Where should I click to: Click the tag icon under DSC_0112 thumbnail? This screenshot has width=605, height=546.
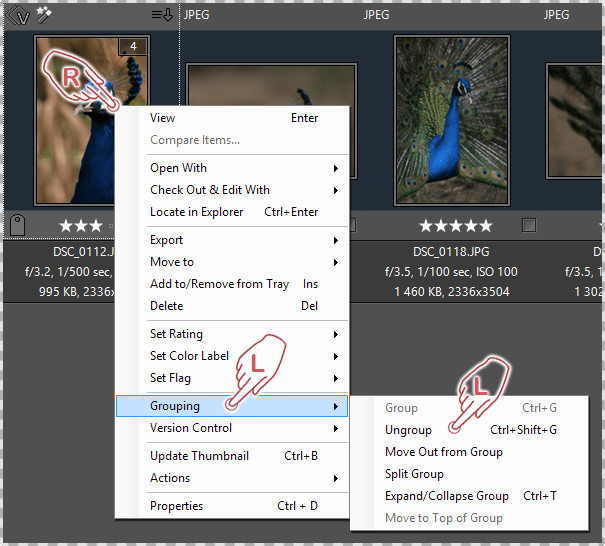pos(17,225)
